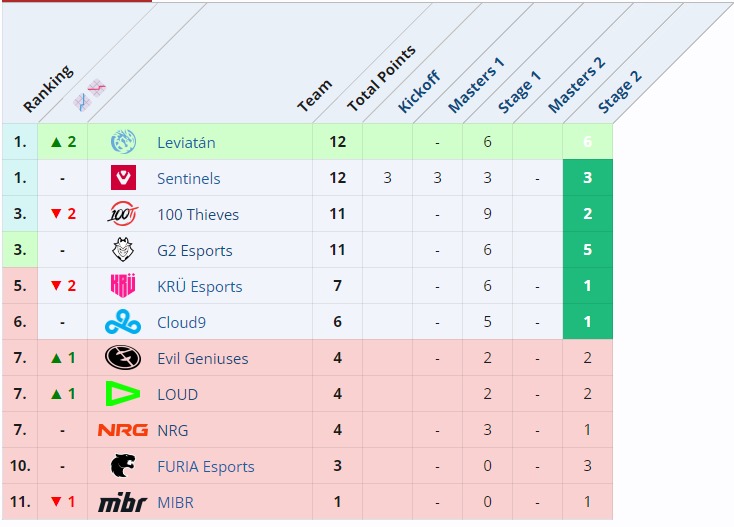Click the Leviatán team logo
Screen dimensions: 734x527
pos(123,142)
